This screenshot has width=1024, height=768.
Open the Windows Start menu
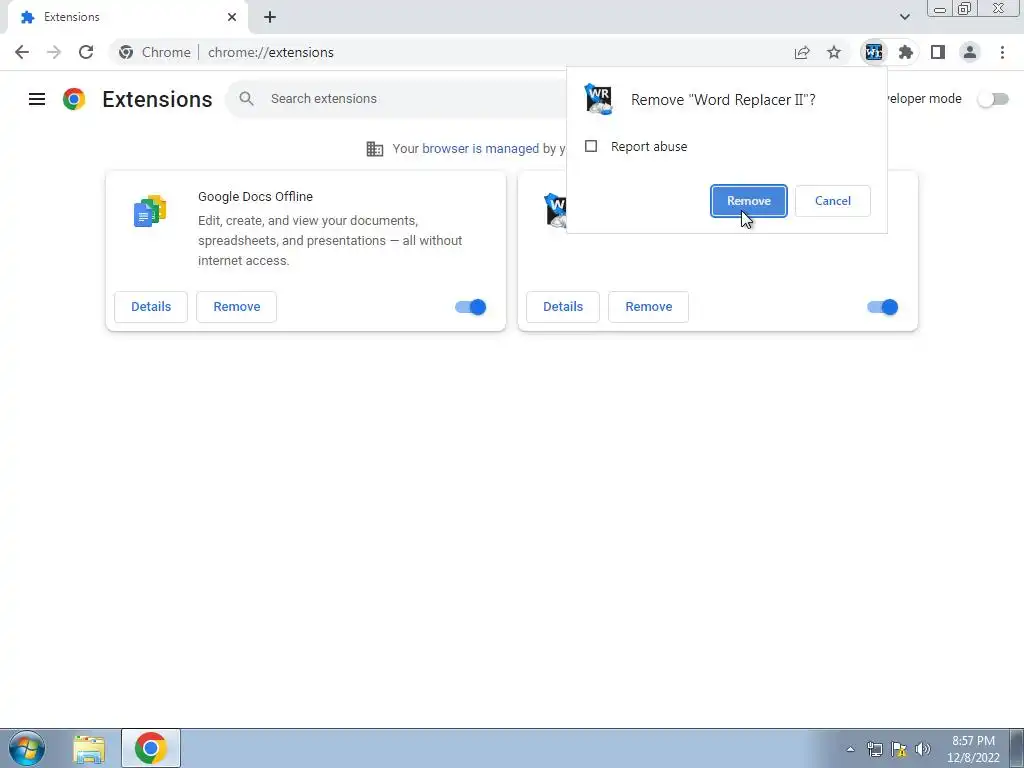pyautogui.click(x=27, y=748)
